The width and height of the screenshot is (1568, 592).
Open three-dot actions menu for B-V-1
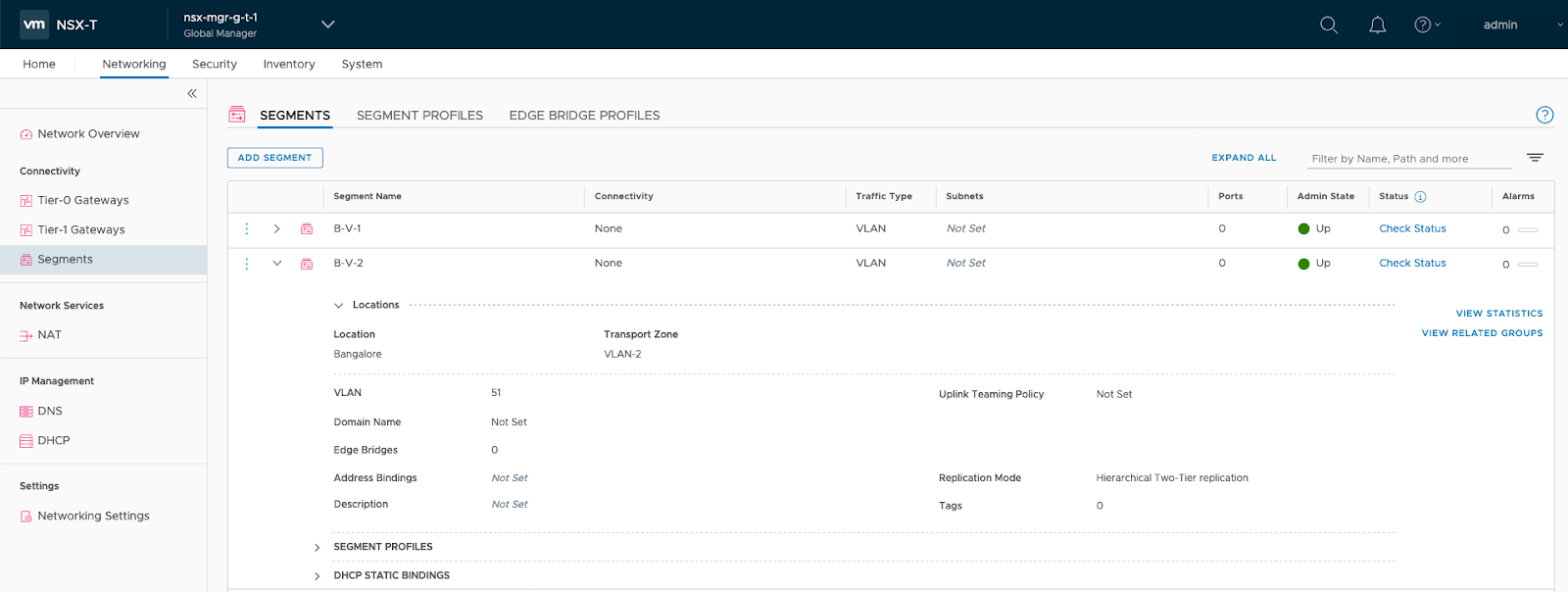pos(247,228)
